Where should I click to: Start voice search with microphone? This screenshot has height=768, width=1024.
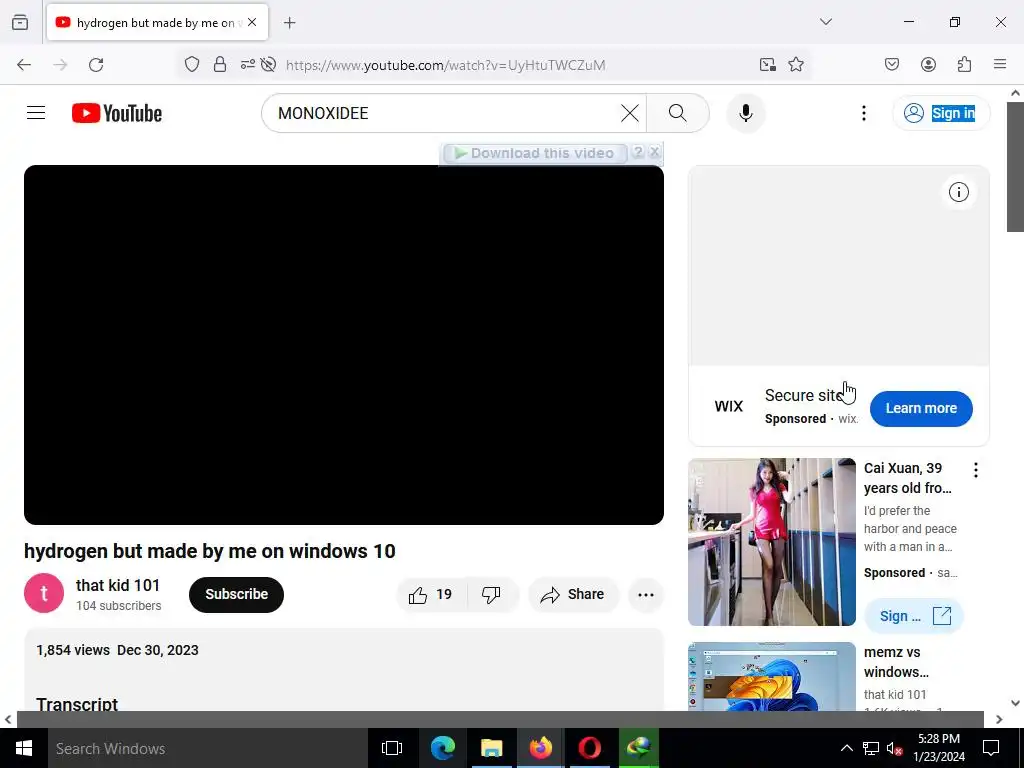click(746, 113)
